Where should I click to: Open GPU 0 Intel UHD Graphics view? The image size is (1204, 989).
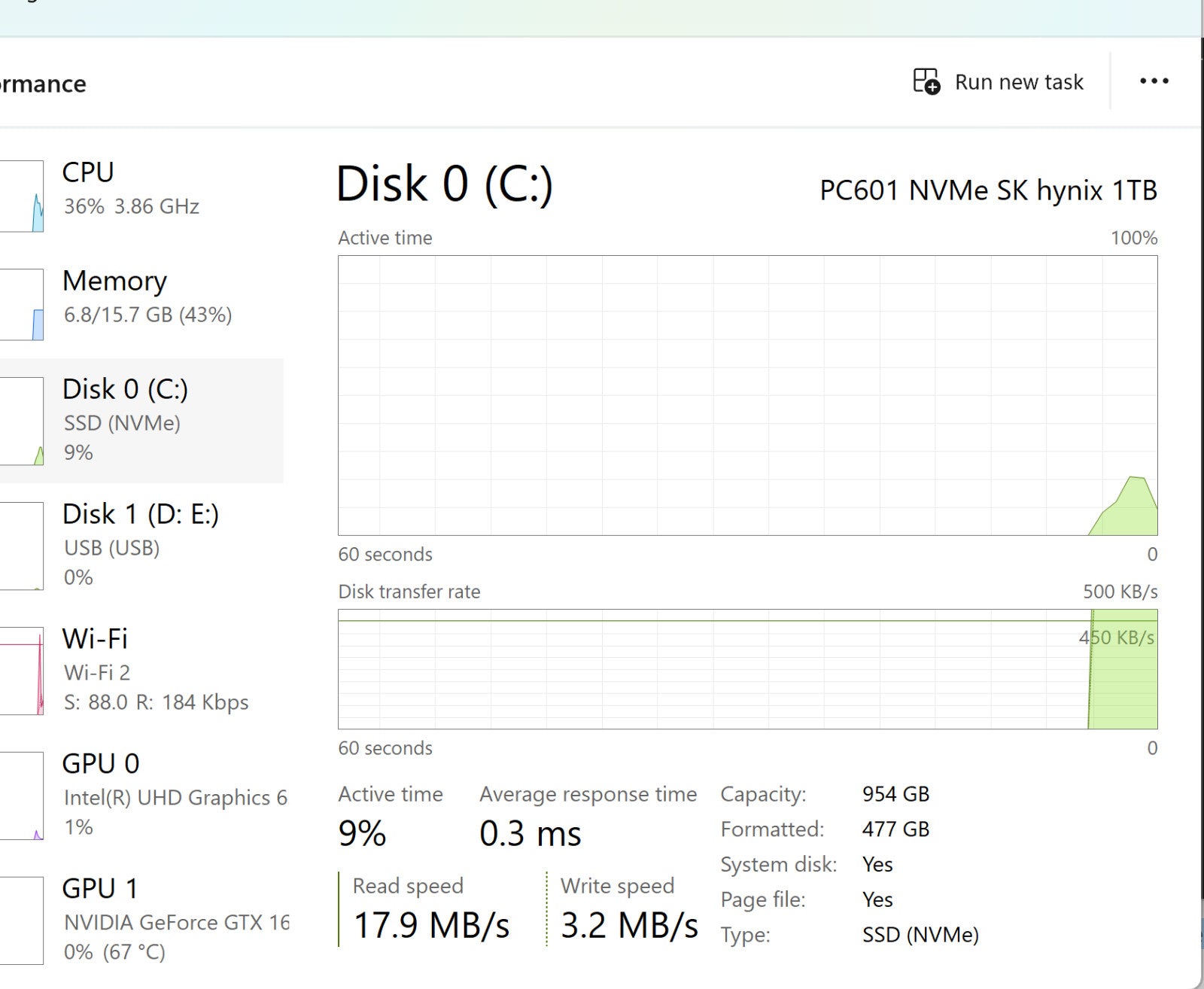(x=175, y=794)
